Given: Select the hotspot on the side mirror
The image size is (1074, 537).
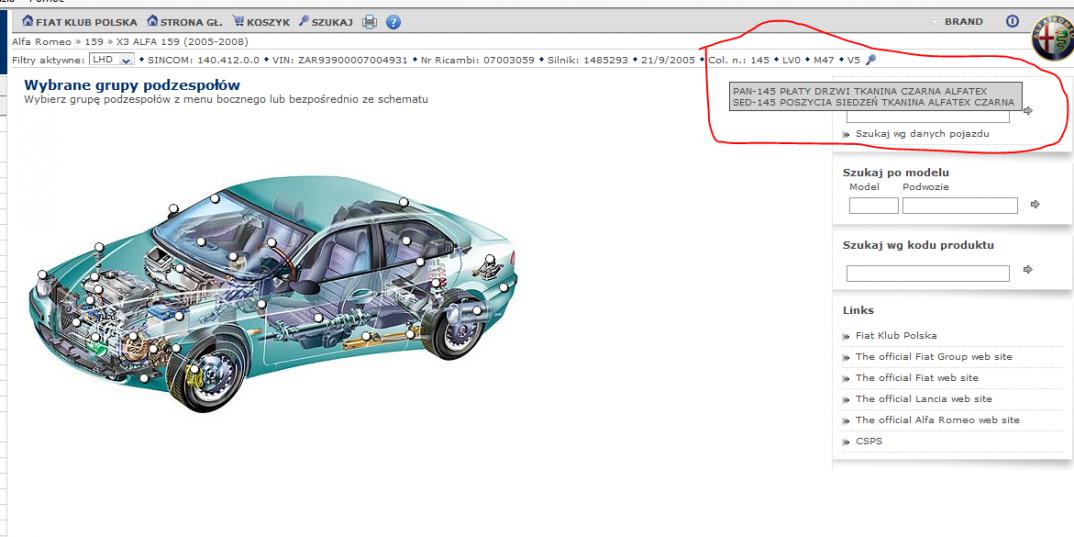Looking at the screenshot, I should coord(174,208).
